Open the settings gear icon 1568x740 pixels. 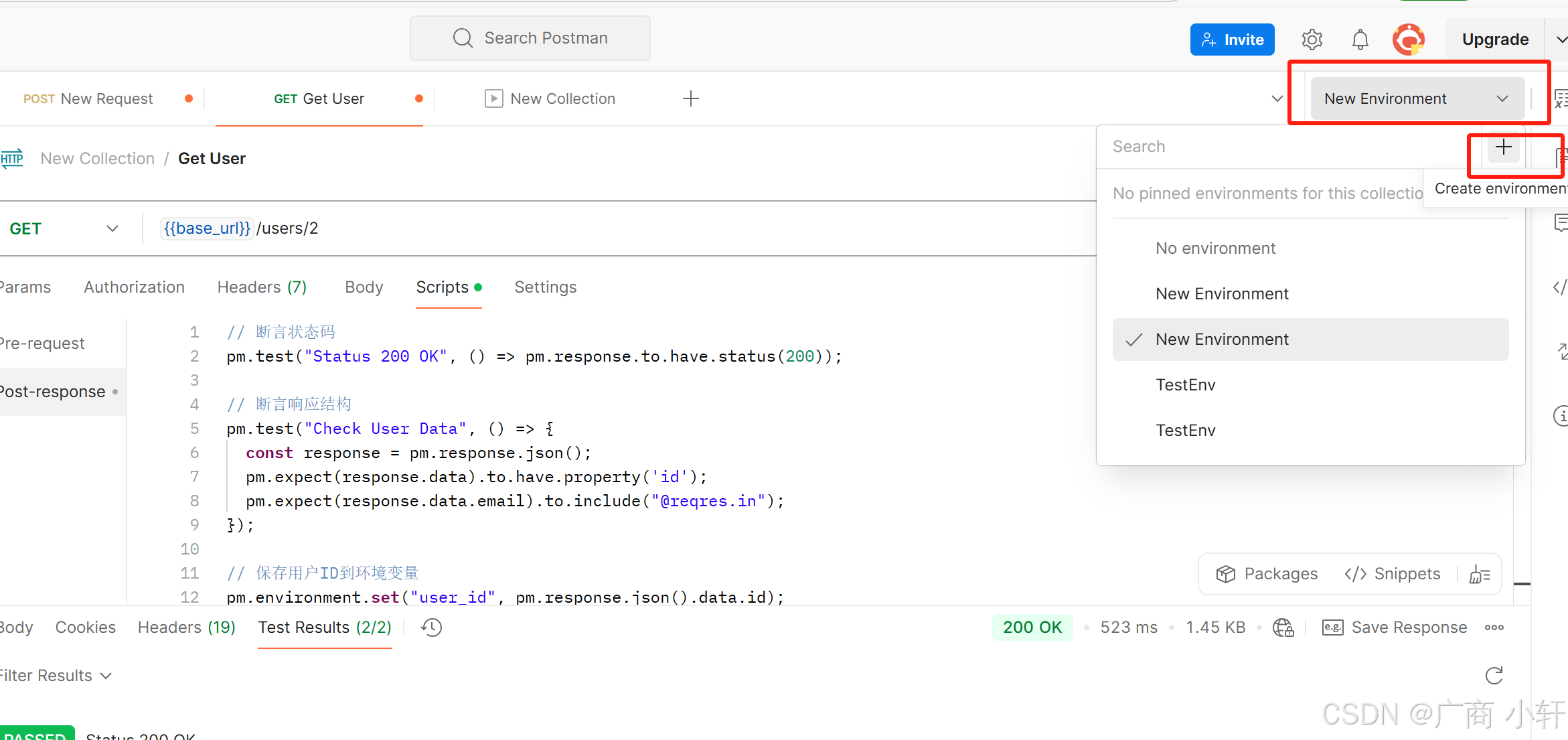1312,40
